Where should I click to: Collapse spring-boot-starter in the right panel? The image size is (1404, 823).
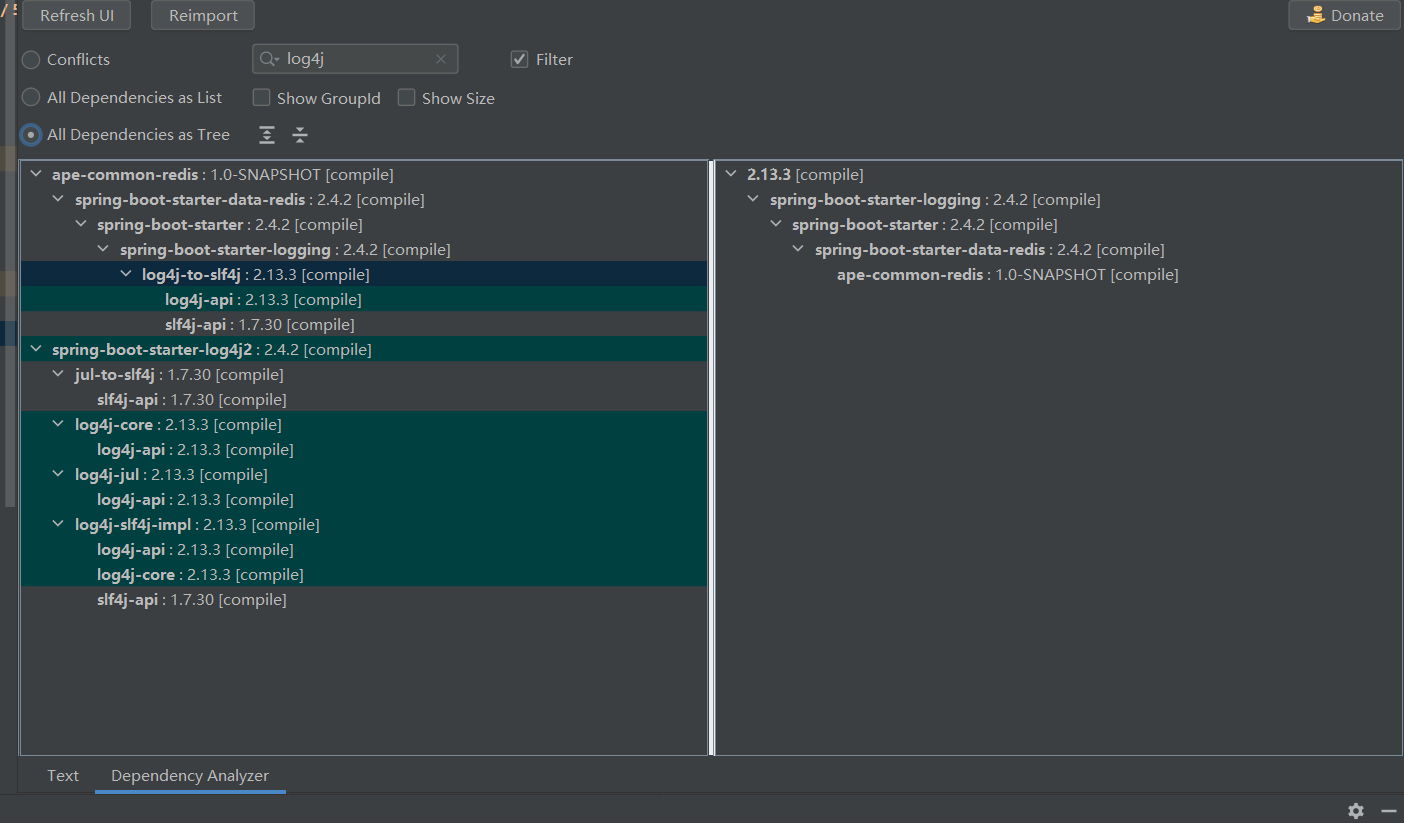click(x=777, y=224)
